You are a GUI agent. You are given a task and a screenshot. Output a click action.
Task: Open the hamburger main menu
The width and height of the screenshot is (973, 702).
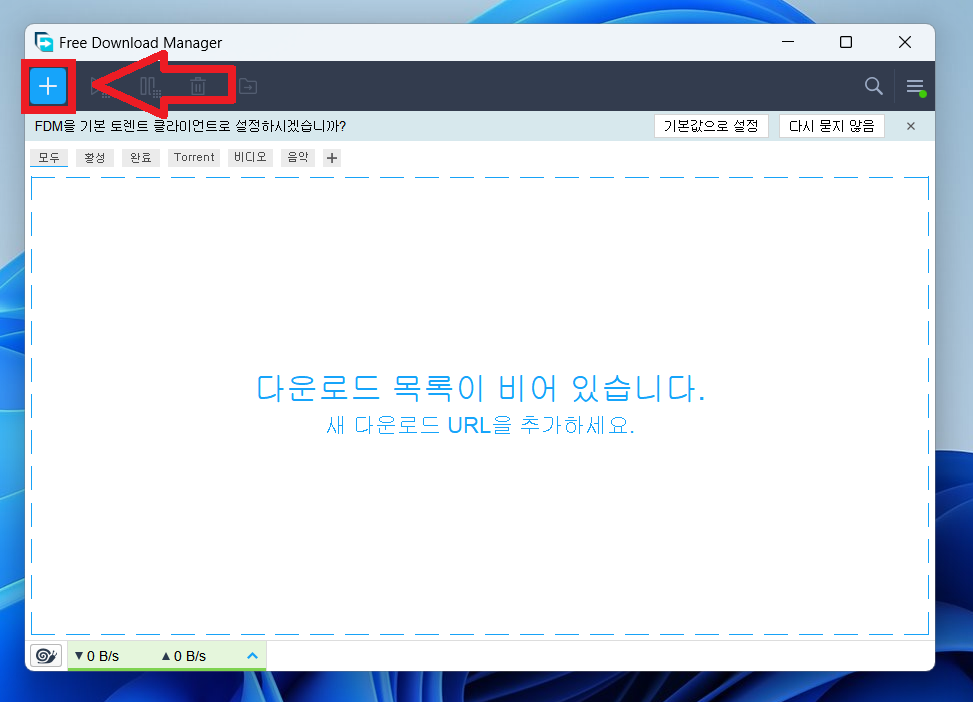[915, 86]
